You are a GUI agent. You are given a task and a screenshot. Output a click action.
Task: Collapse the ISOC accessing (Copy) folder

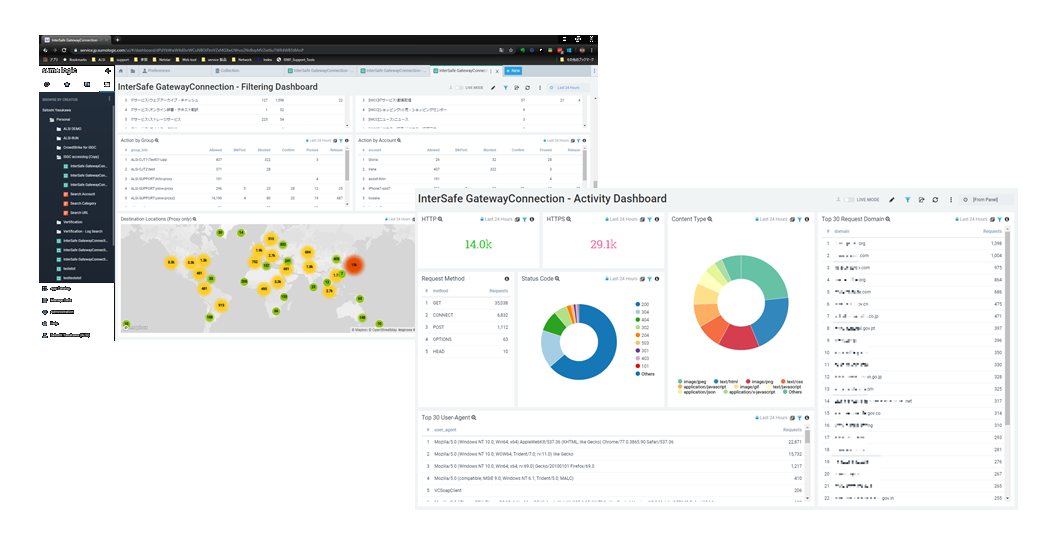pyautogui.click(x=78, y=156)
